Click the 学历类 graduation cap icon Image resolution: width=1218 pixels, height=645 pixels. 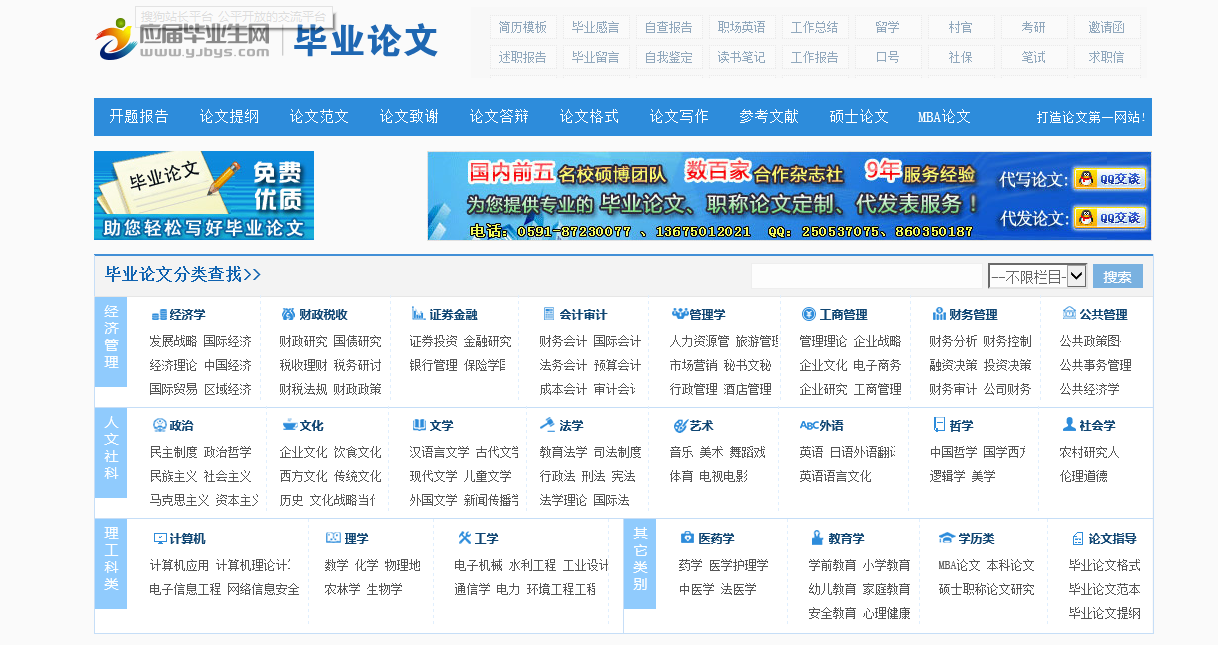click(946, 538)
